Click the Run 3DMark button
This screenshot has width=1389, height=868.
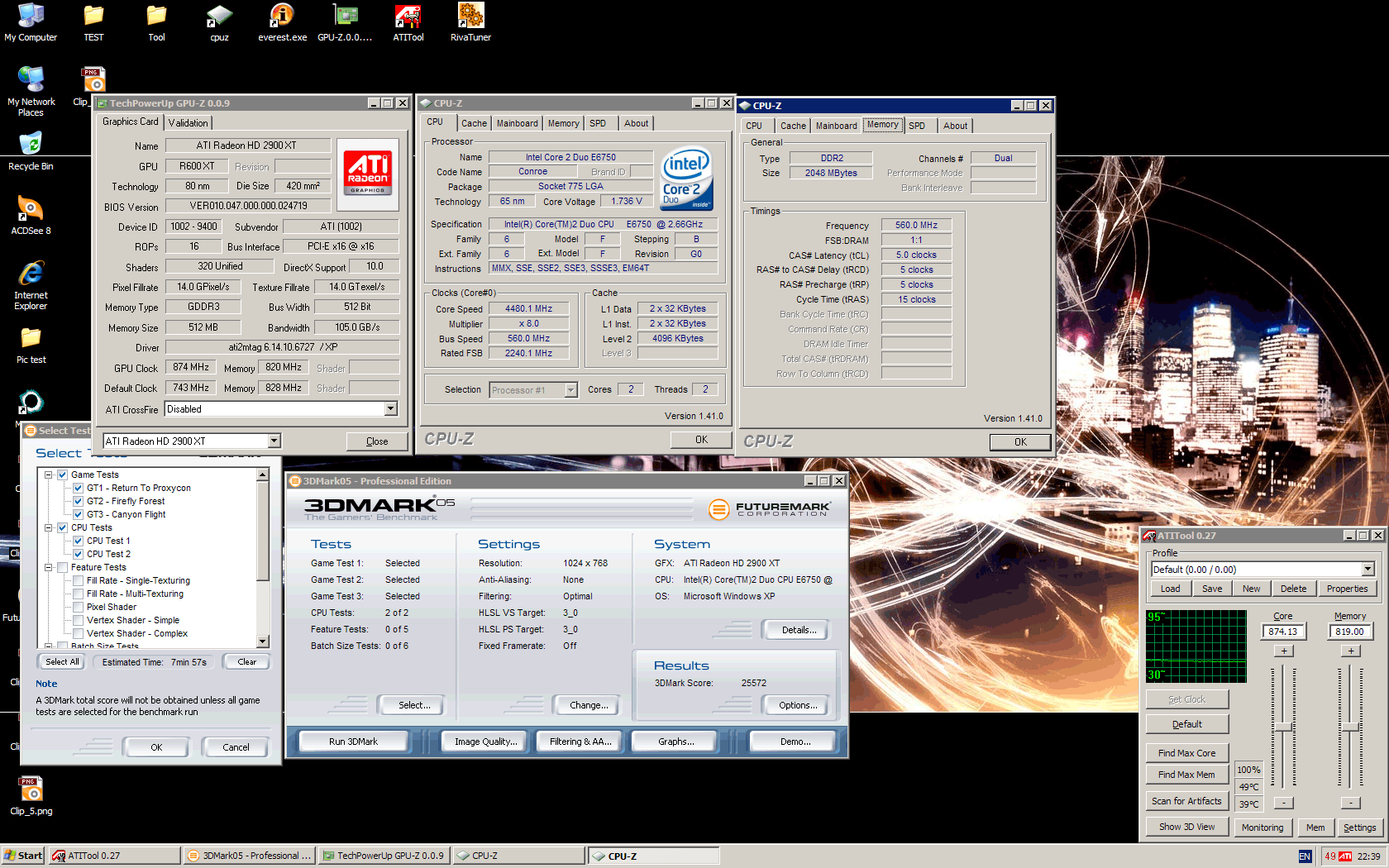(353, 742)
